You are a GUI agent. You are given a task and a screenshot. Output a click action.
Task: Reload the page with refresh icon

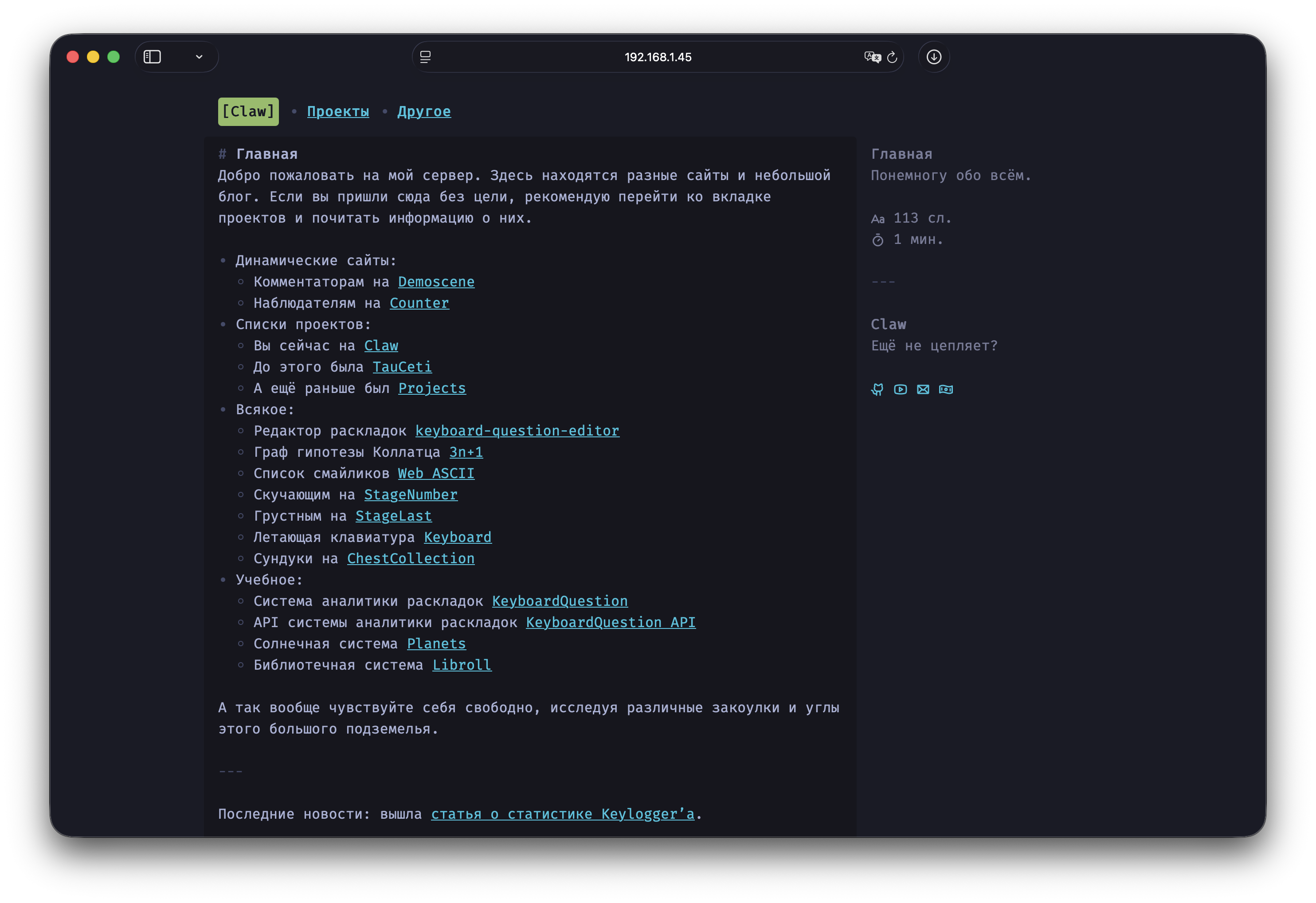point(892,57)
